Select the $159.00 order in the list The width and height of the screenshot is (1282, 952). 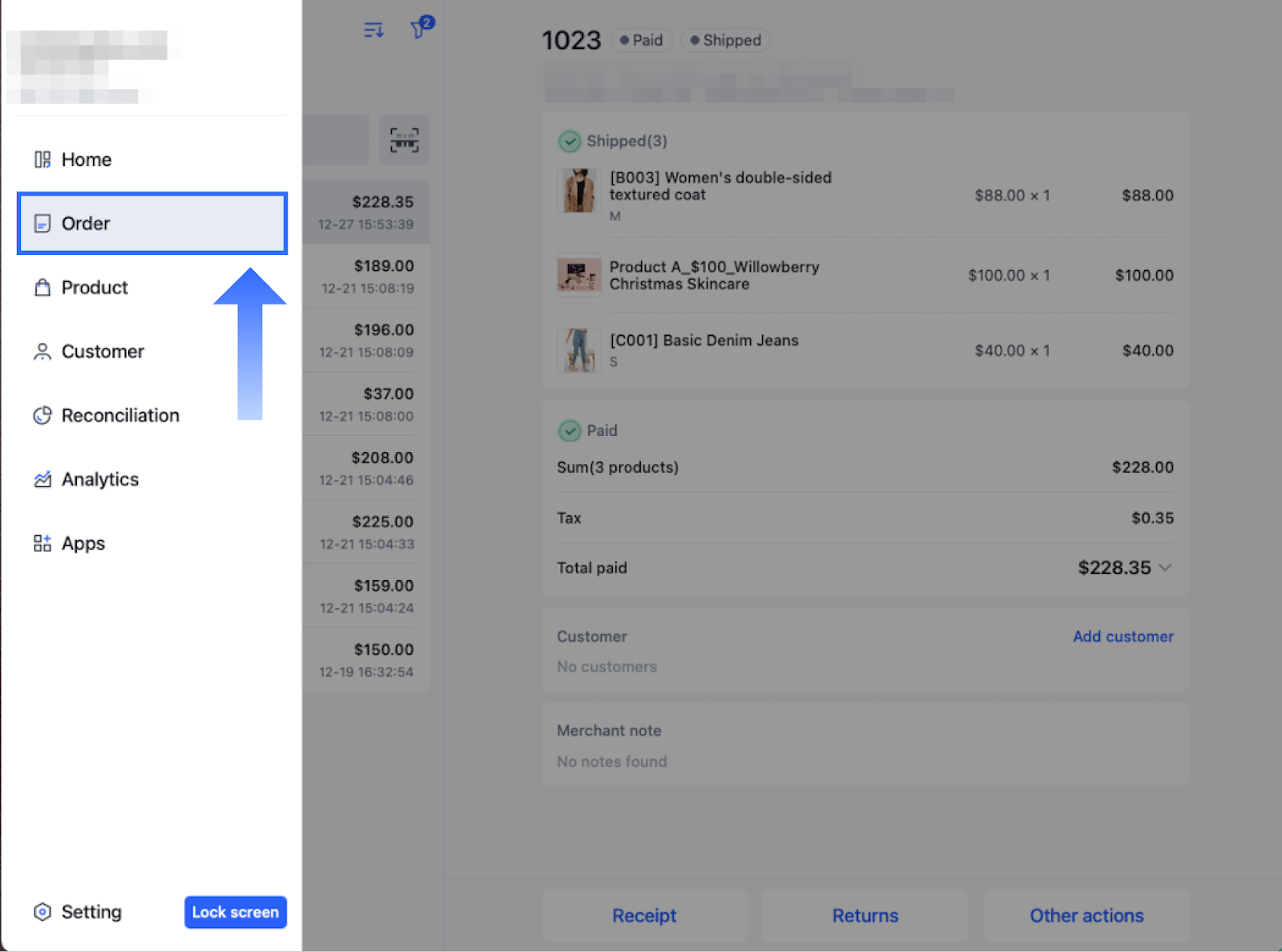366,596
